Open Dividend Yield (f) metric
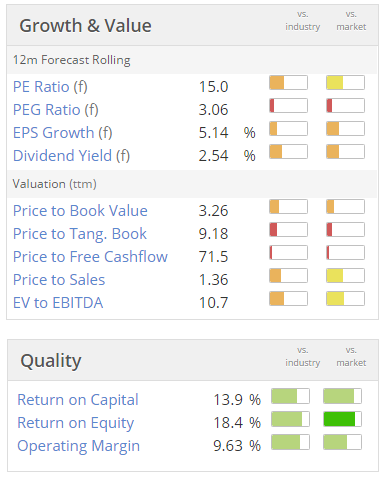Screen dimensions: 386x480 point(71,156)
